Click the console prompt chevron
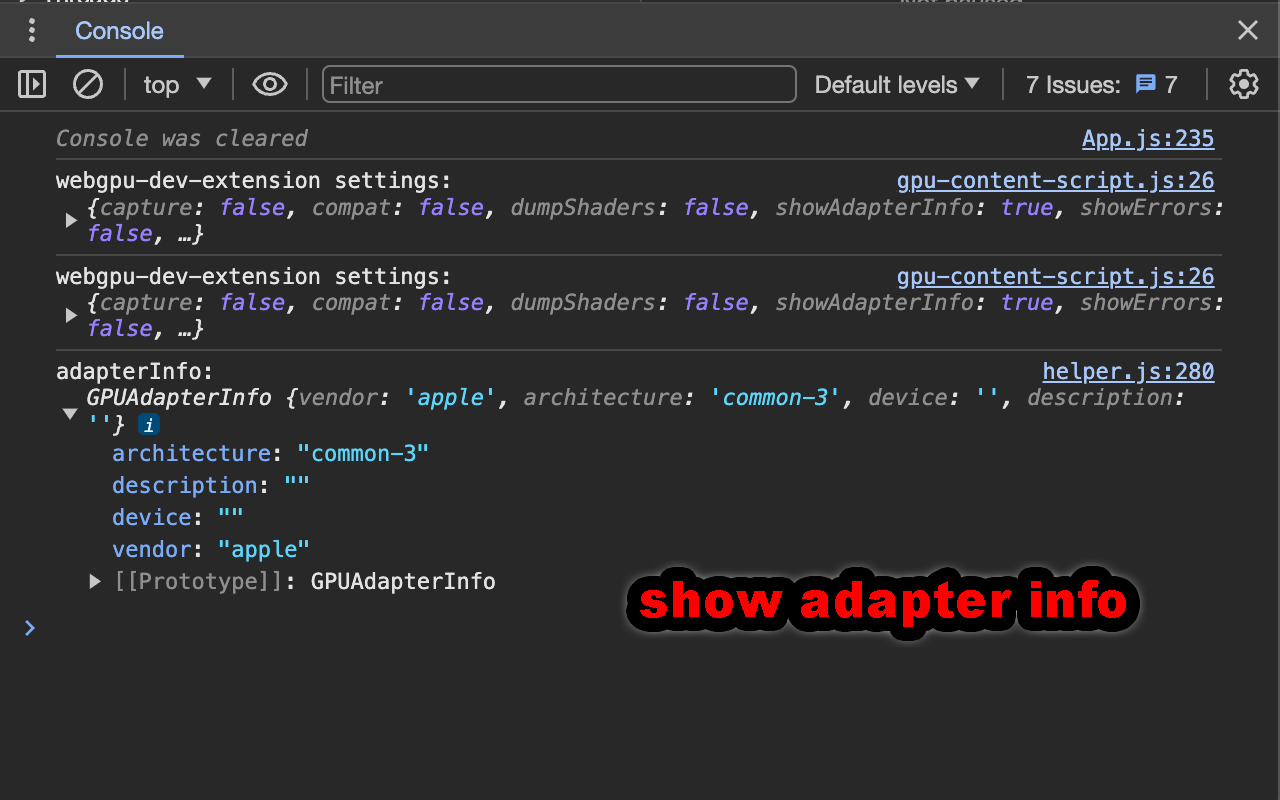 pyautogui.click(x=28, y=628)
